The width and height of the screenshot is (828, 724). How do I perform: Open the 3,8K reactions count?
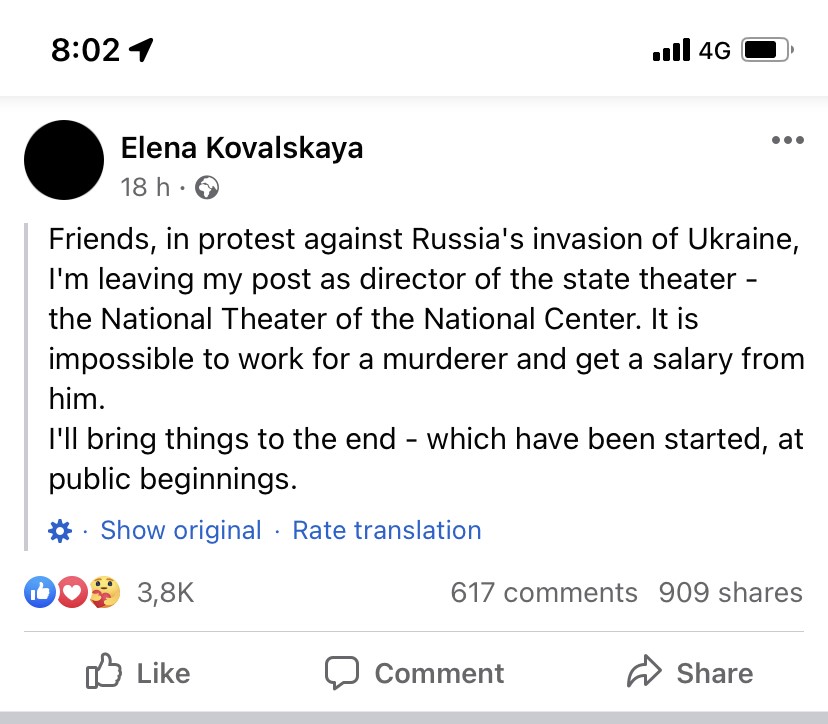pyautogui.click(x=165, y=593)
